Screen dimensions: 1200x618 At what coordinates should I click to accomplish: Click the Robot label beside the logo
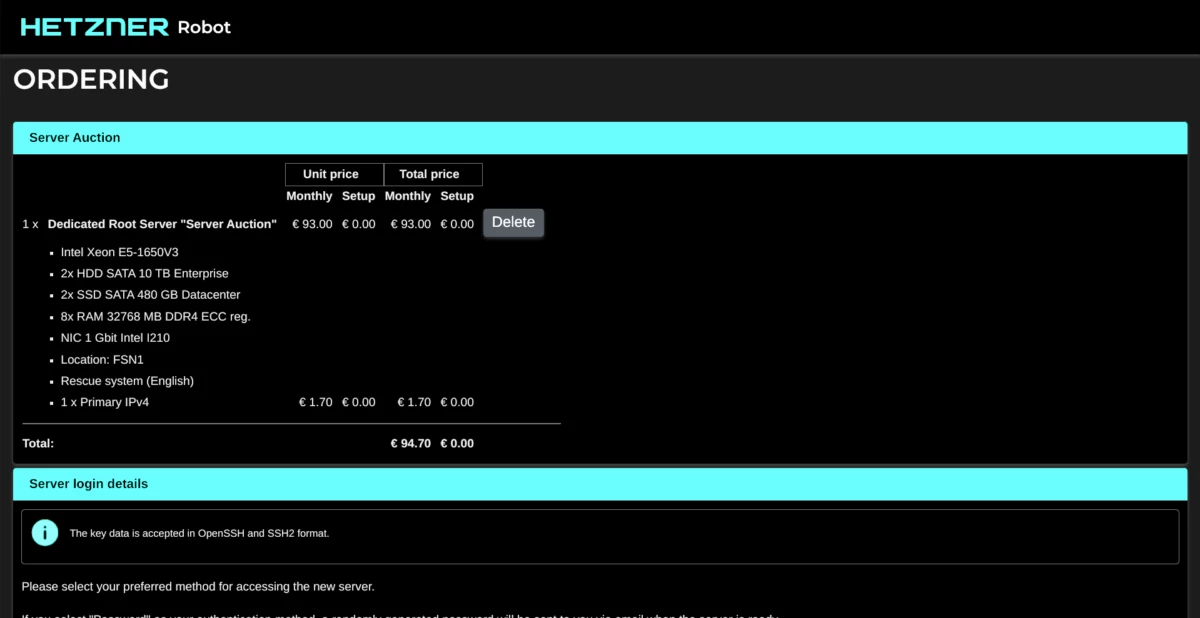click(x=204, y=27)
